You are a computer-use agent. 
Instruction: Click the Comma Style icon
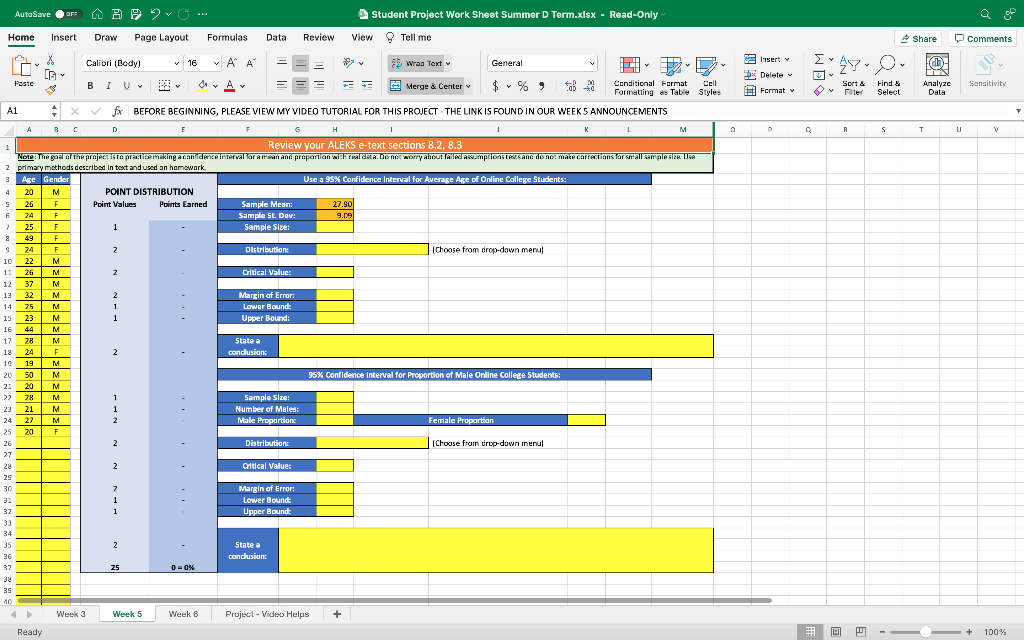[x=542, y=86]
